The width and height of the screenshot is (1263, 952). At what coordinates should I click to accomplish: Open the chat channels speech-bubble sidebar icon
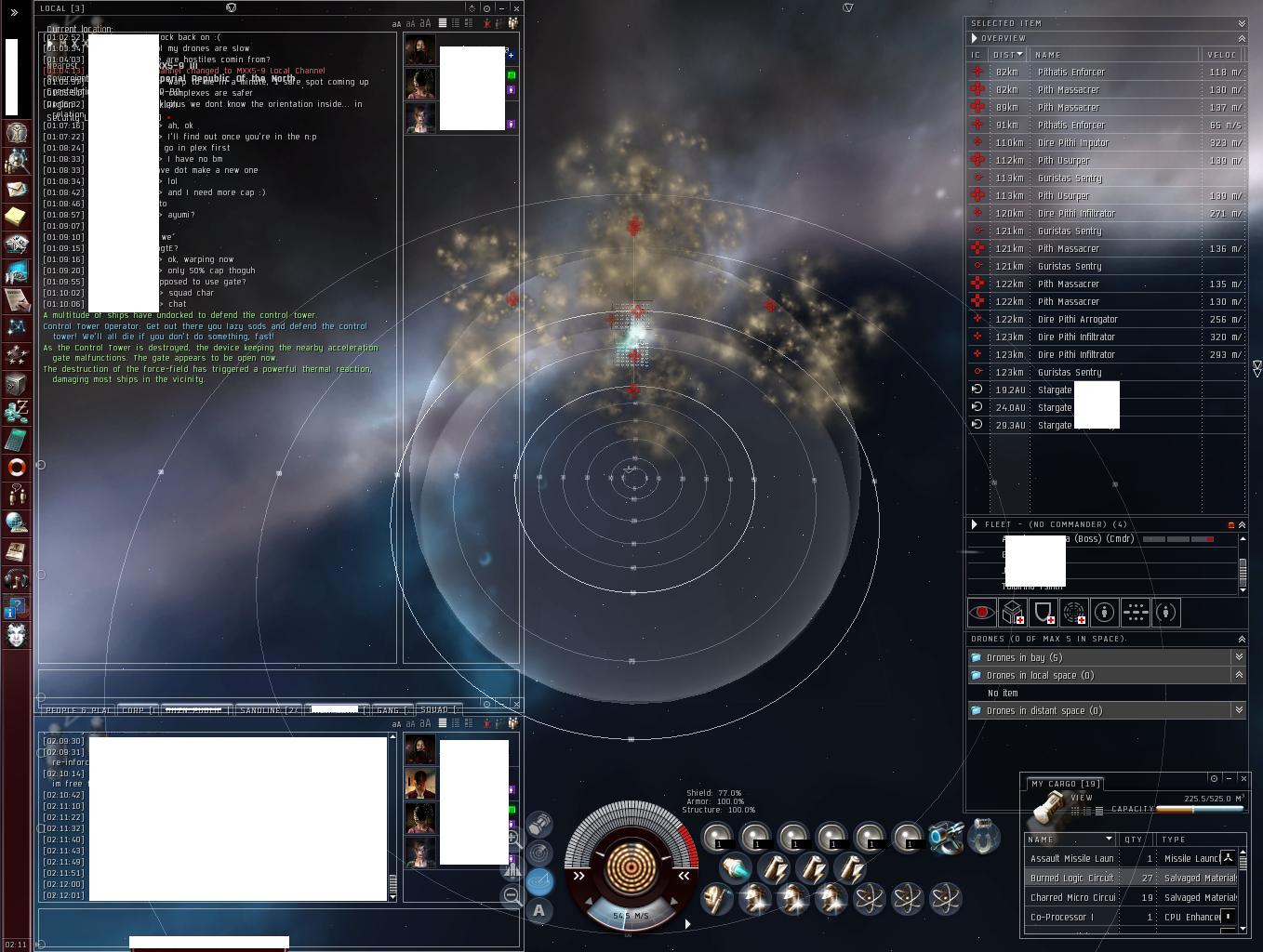17,495
